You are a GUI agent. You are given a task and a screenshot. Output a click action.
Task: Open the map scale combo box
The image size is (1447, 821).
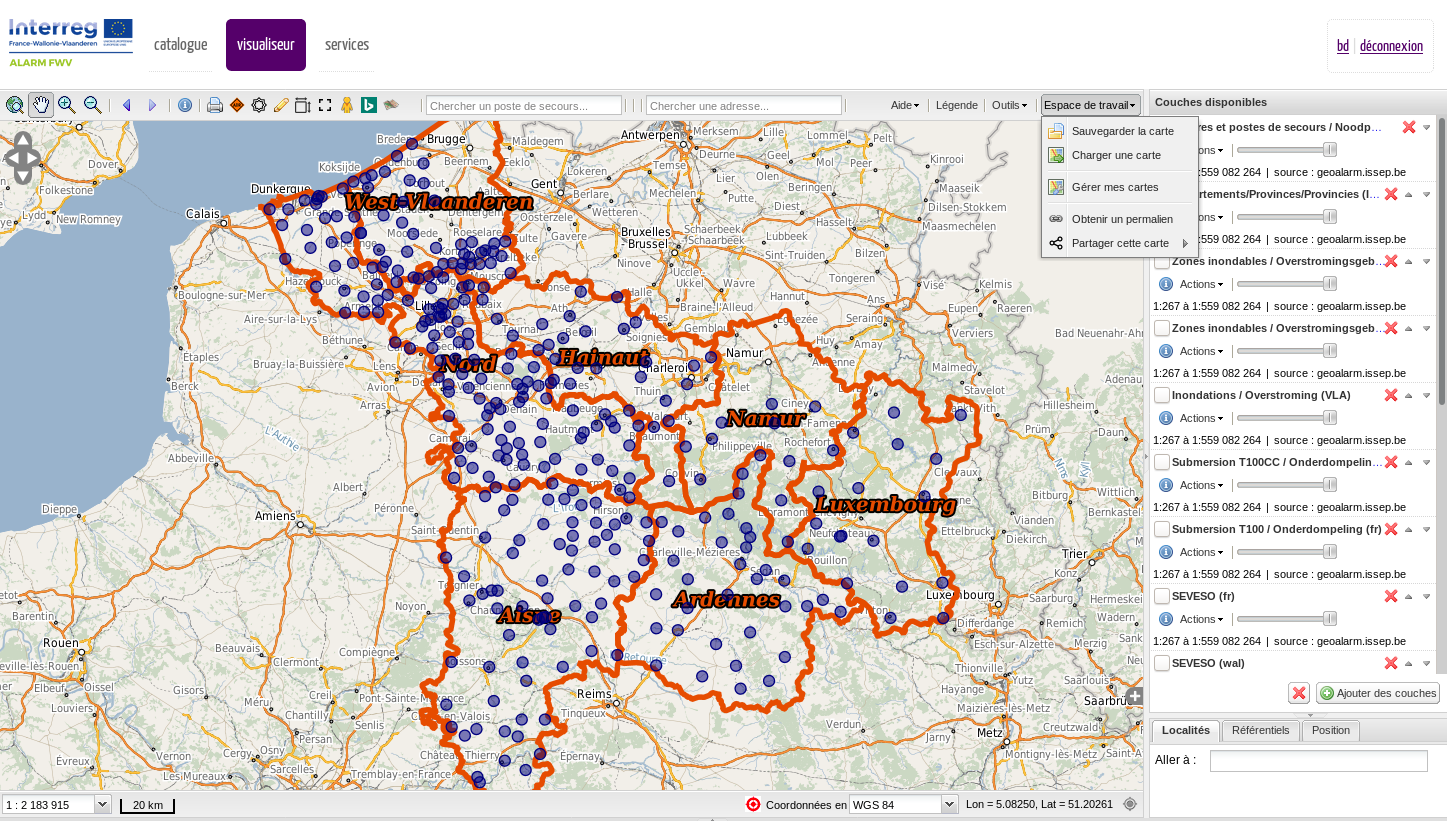coord(102,805)
